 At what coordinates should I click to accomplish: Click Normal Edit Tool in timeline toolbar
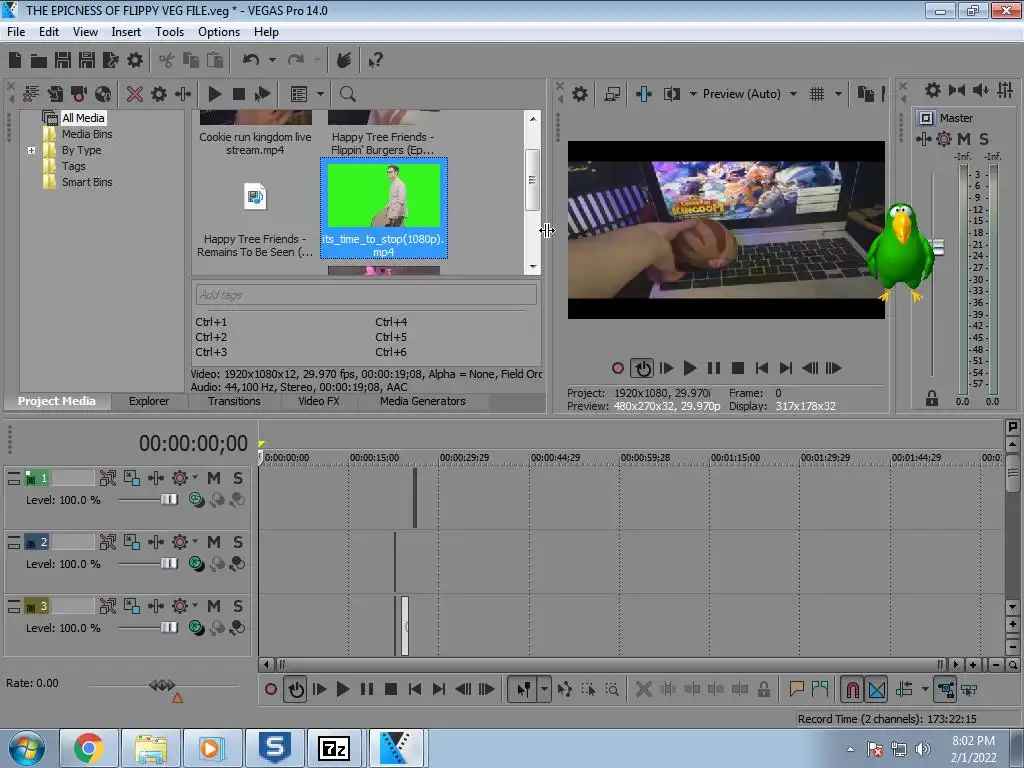(x=524, y=689)
